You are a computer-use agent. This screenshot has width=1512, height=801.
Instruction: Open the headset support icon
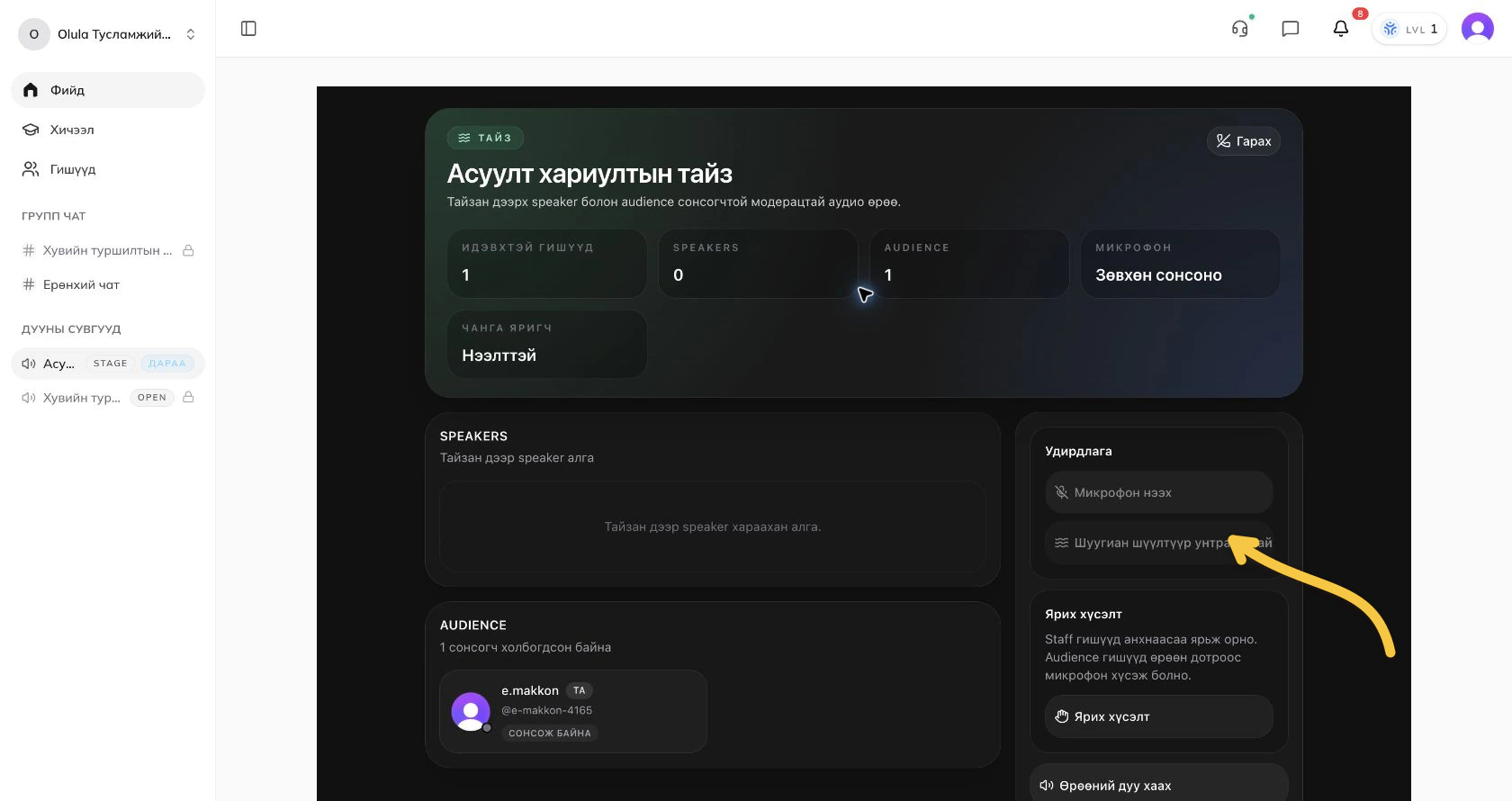[x=1240, y=29]
